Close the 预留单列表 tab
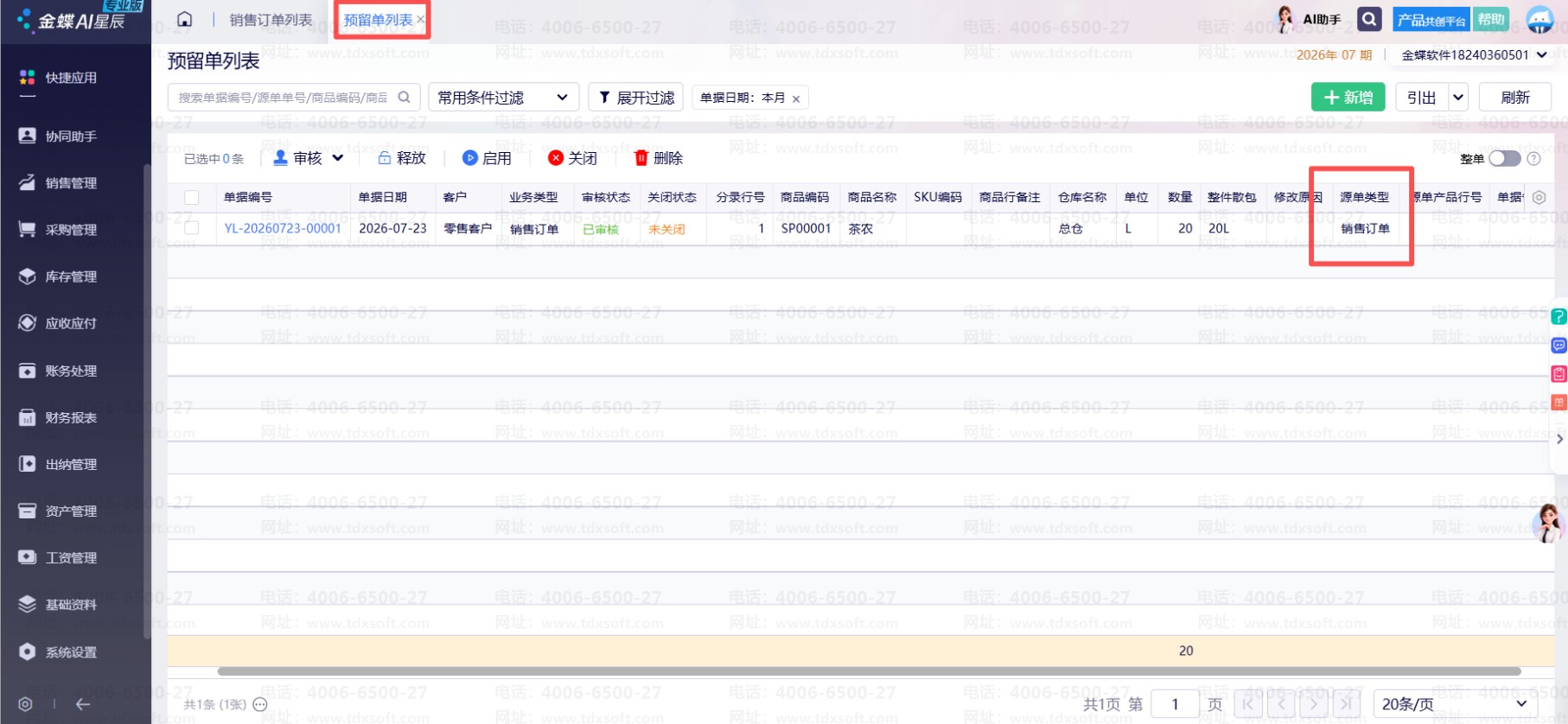This screenshot has width=1568, height=724. 420,19
